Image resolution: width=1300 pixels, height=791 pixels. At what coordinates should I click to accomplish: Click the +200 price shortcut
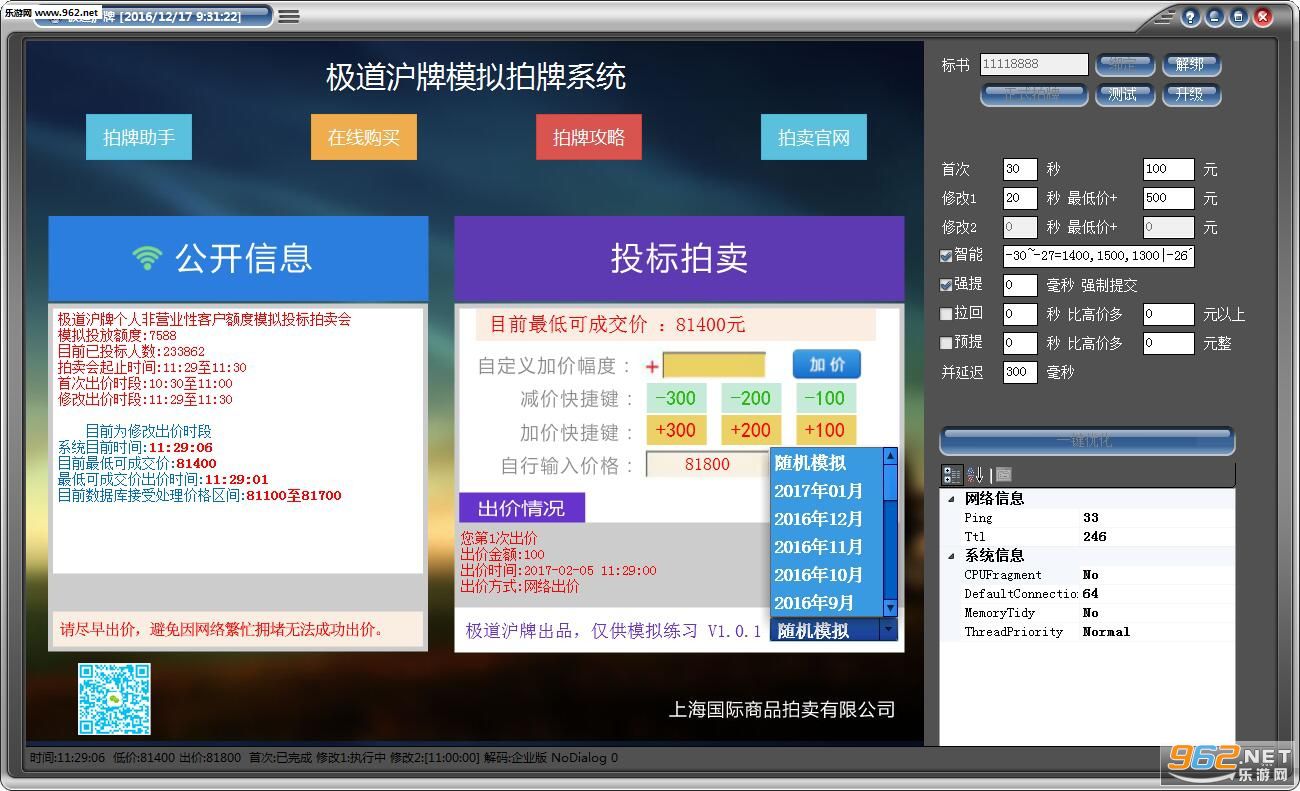click(750, 431)
